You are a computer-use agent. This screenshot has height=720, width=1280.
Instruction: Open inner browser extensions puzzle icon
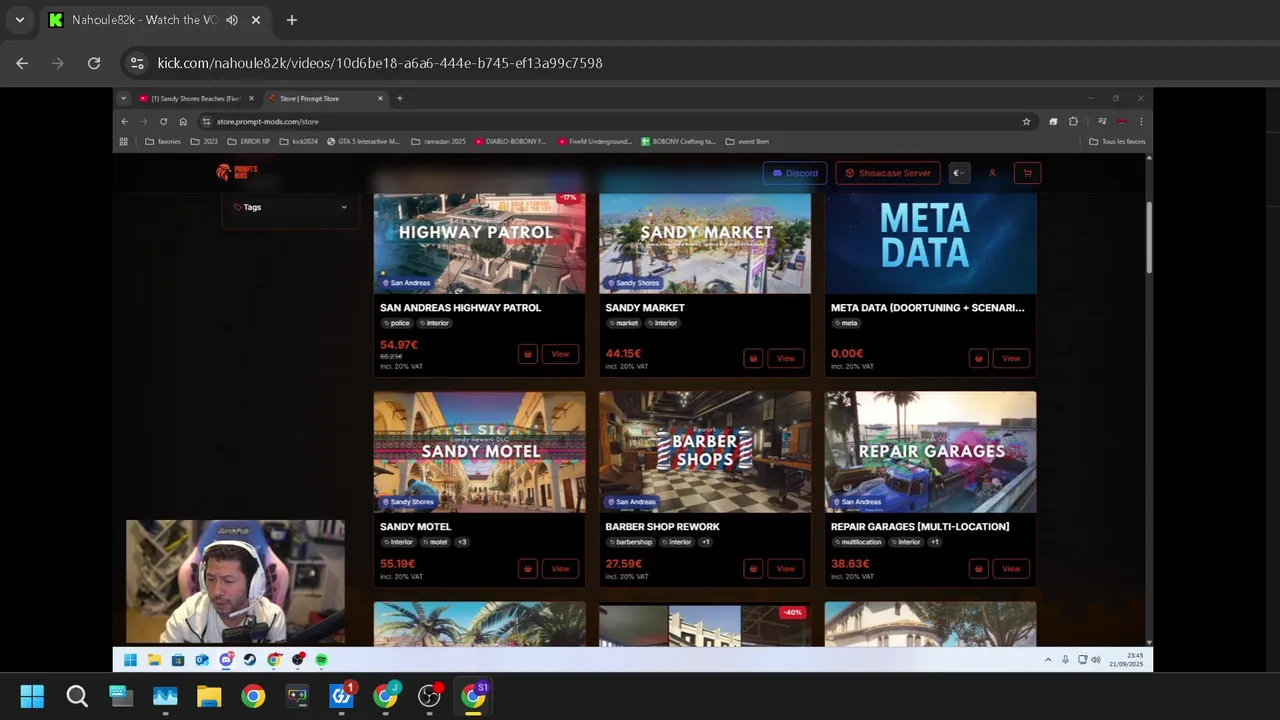(1074, 121)
